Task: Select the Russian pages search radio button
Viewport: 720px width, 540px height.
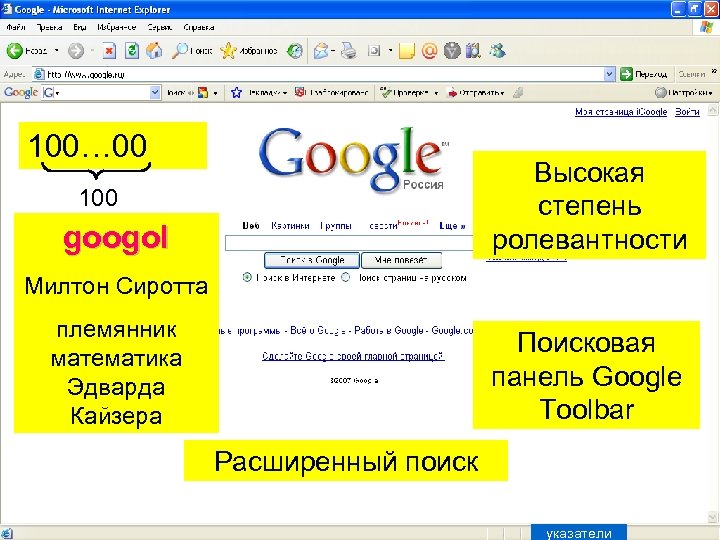Action: pyautogui.click(x=345, y=277)
